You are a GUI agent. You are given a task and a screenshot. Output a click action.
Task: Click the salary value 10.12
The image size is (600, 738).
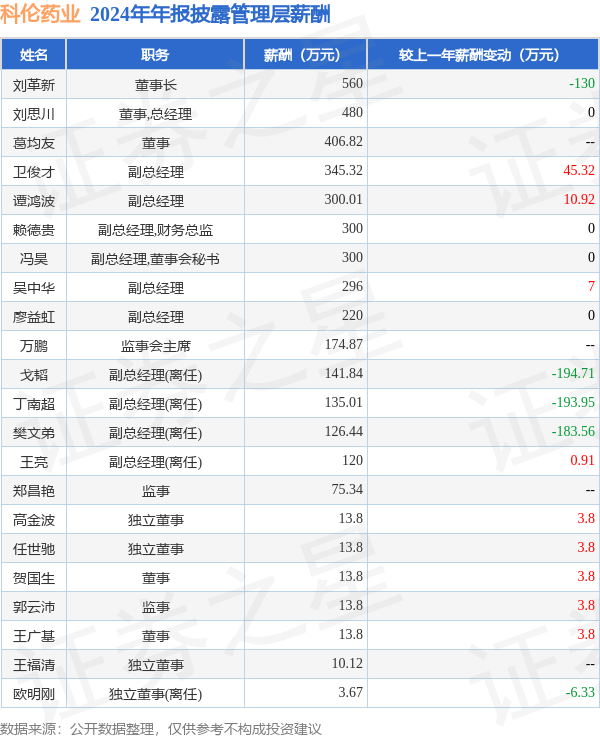(x=347, y=664)
